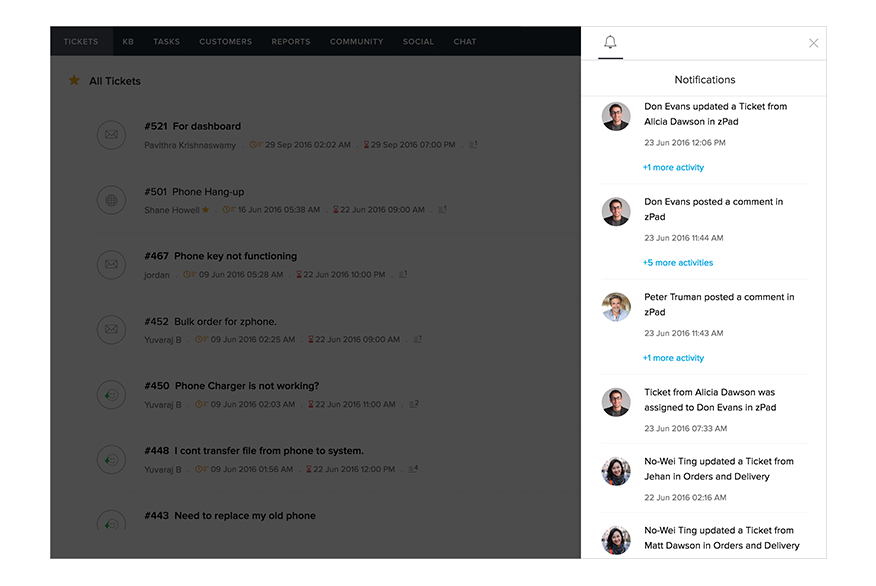
Task: Open ticket #452 Bulk order for zphone
Action: pos(211,321)
